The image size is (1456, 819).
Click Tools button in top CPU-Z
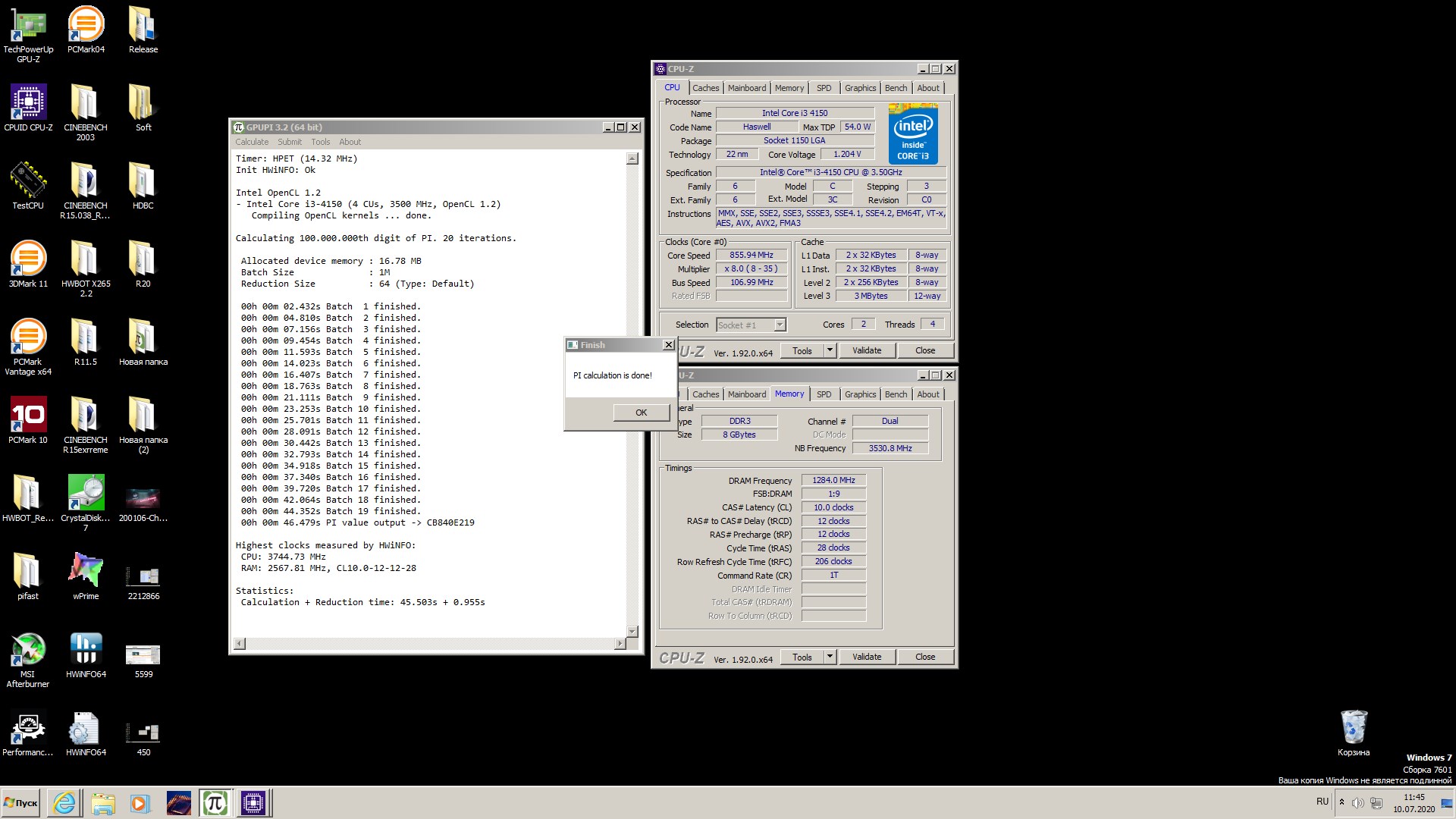pos(802,350)
